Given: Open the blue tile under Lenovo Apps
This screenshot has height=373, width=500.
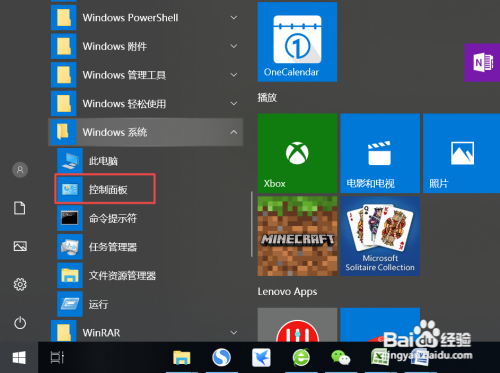Looking at the screenshot, I should [x=380, y=325].
